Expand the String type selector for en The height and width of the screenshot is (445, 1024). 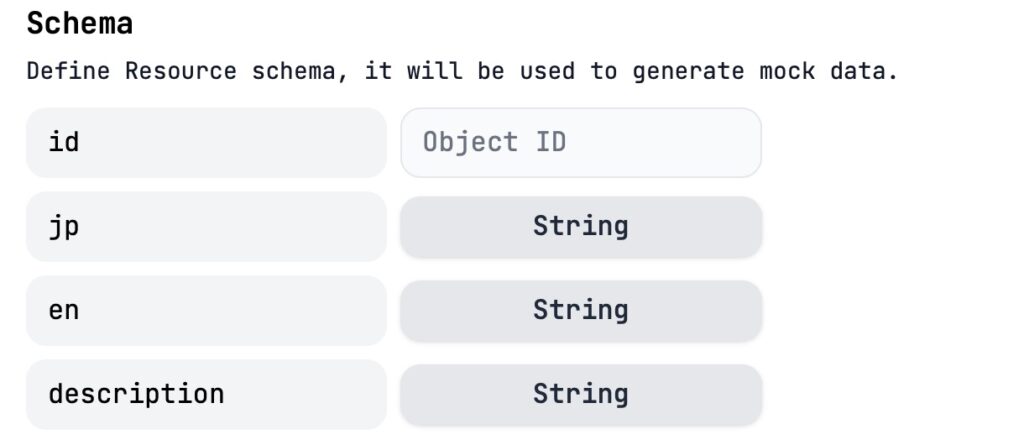tap(580, 311)
